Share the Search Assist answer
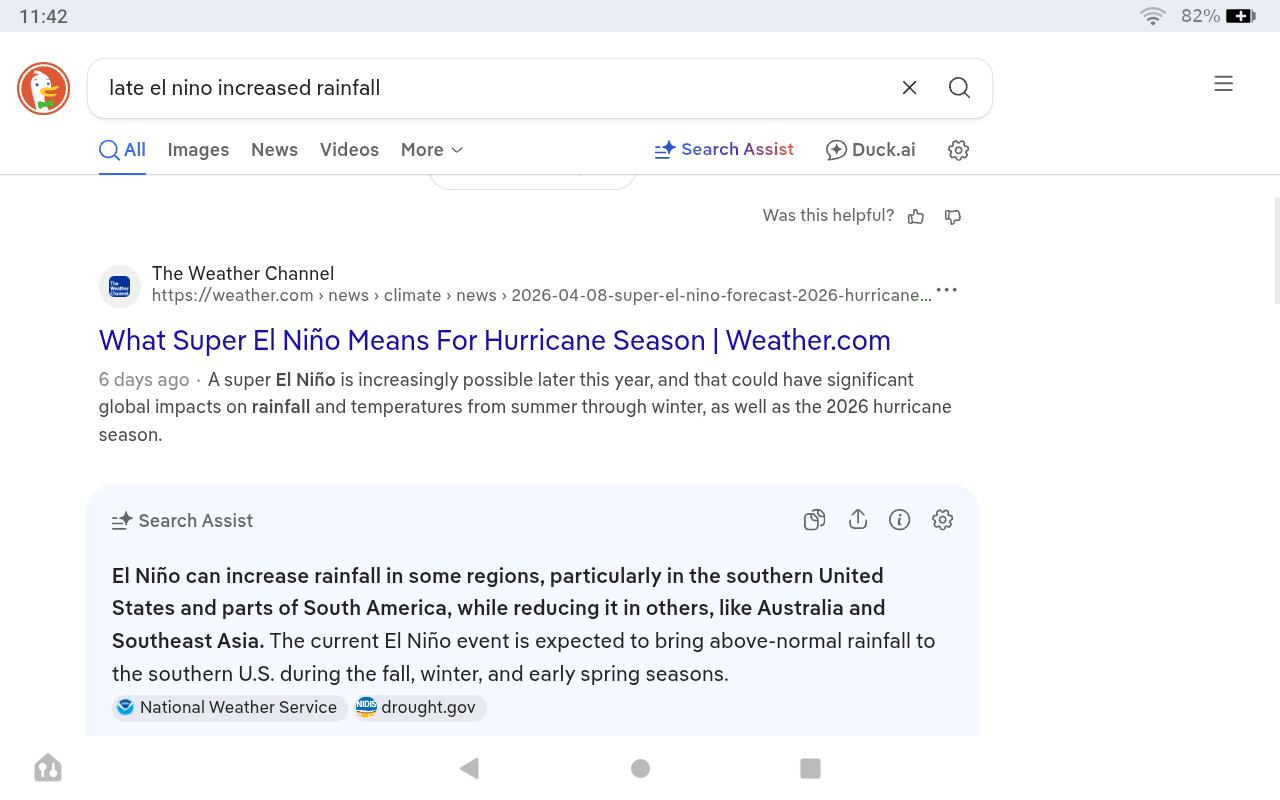This screenshot has width=1280, height=800. (857, 520)
